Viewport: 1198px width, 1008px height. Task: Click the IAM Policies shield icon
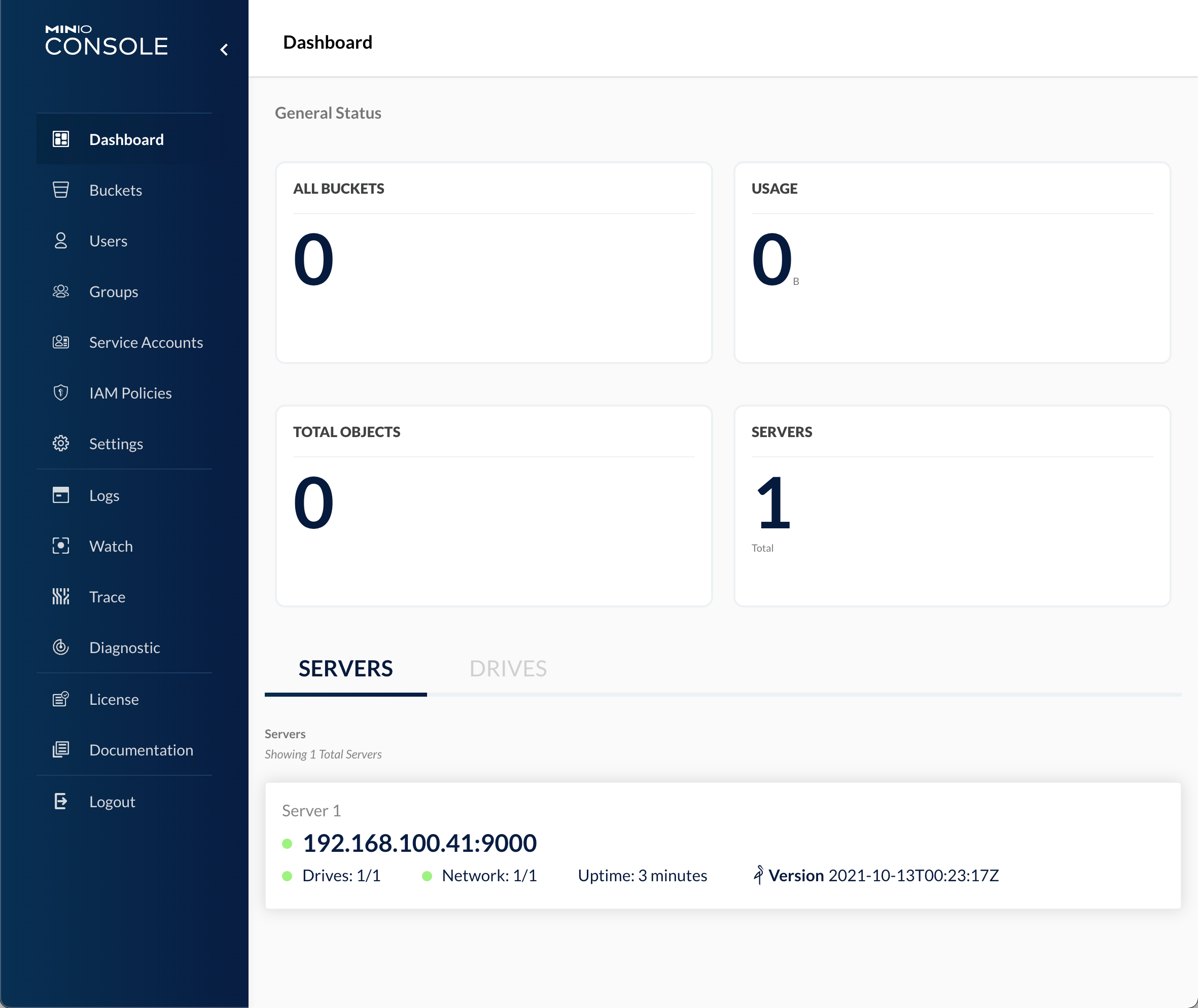(60, 392)
